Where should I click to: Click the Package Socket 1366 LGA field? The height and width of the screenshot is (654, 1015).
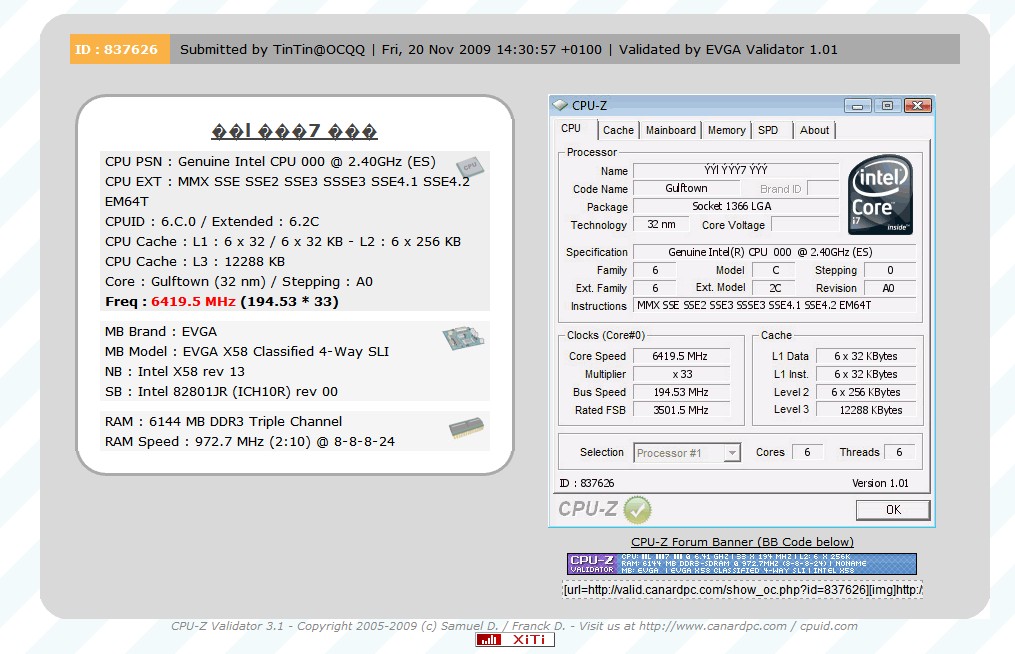[735, 207]
